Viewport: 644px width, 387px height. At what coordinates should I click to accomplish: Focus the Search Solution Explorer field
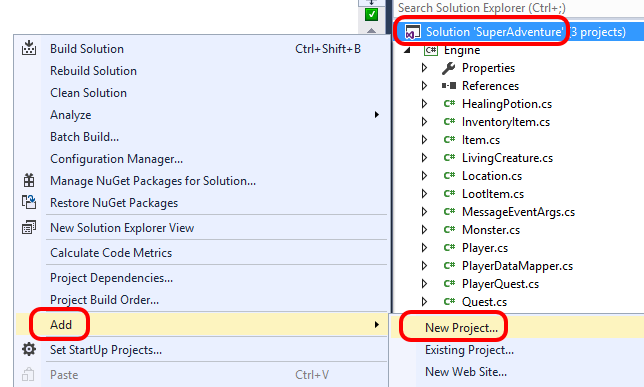(519, 8)
